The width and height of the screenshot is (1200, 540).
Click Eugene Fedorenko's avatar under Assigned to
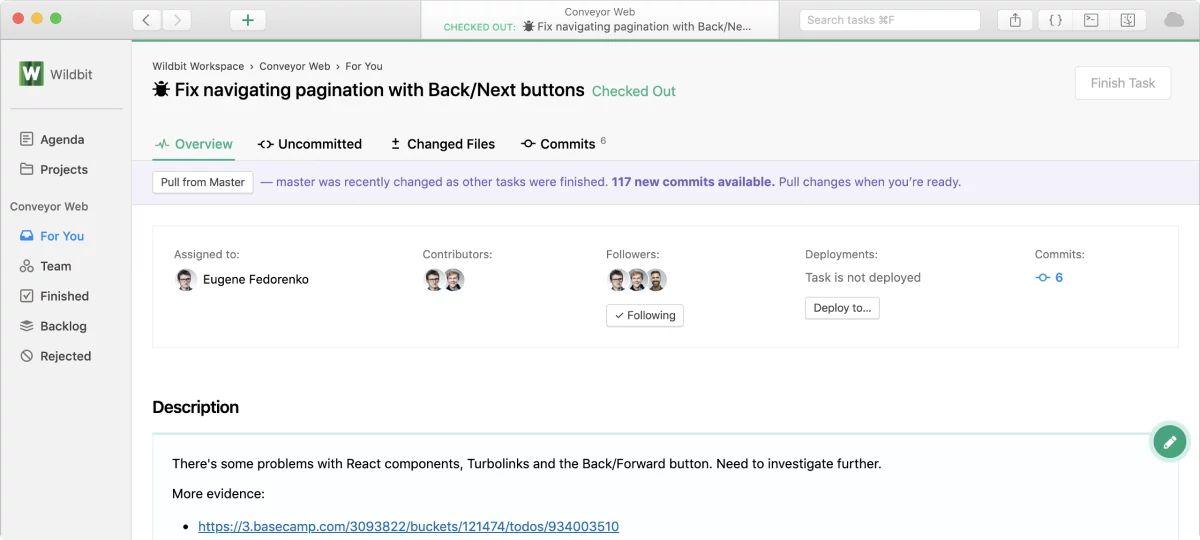185,280
